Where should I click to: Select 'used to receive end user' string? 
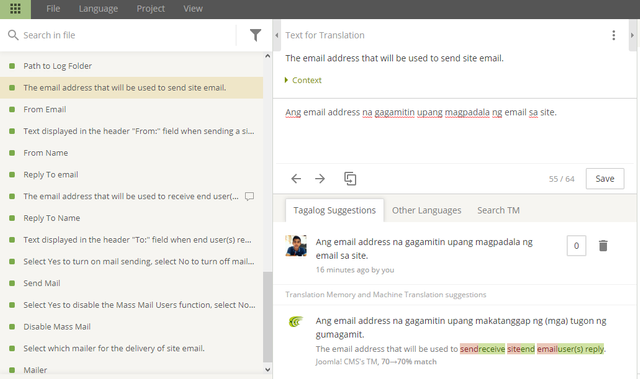point(131,196)
